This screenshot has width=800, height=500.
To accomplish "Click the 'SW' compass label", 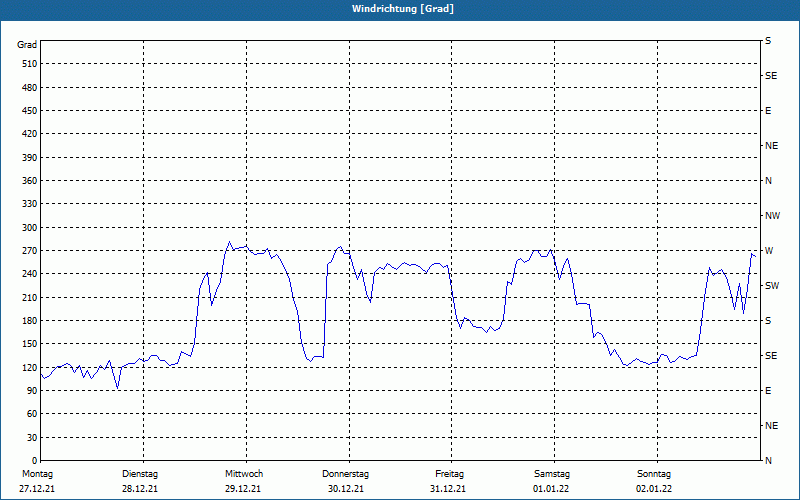I will click(x=772, y=286).
